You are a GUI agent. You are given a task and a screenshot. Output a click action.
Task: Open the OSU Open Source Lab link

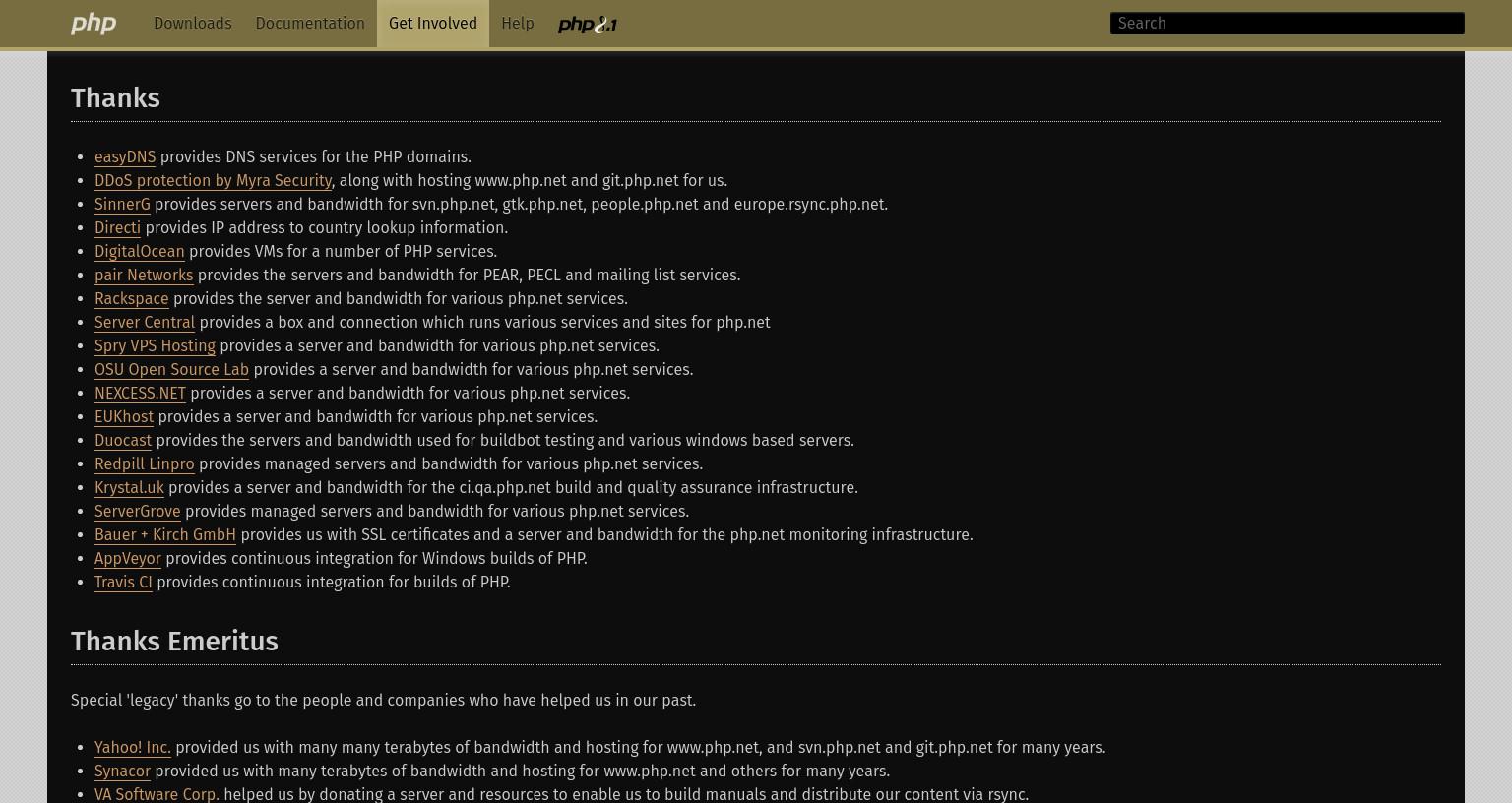click(x=171, y=370)
